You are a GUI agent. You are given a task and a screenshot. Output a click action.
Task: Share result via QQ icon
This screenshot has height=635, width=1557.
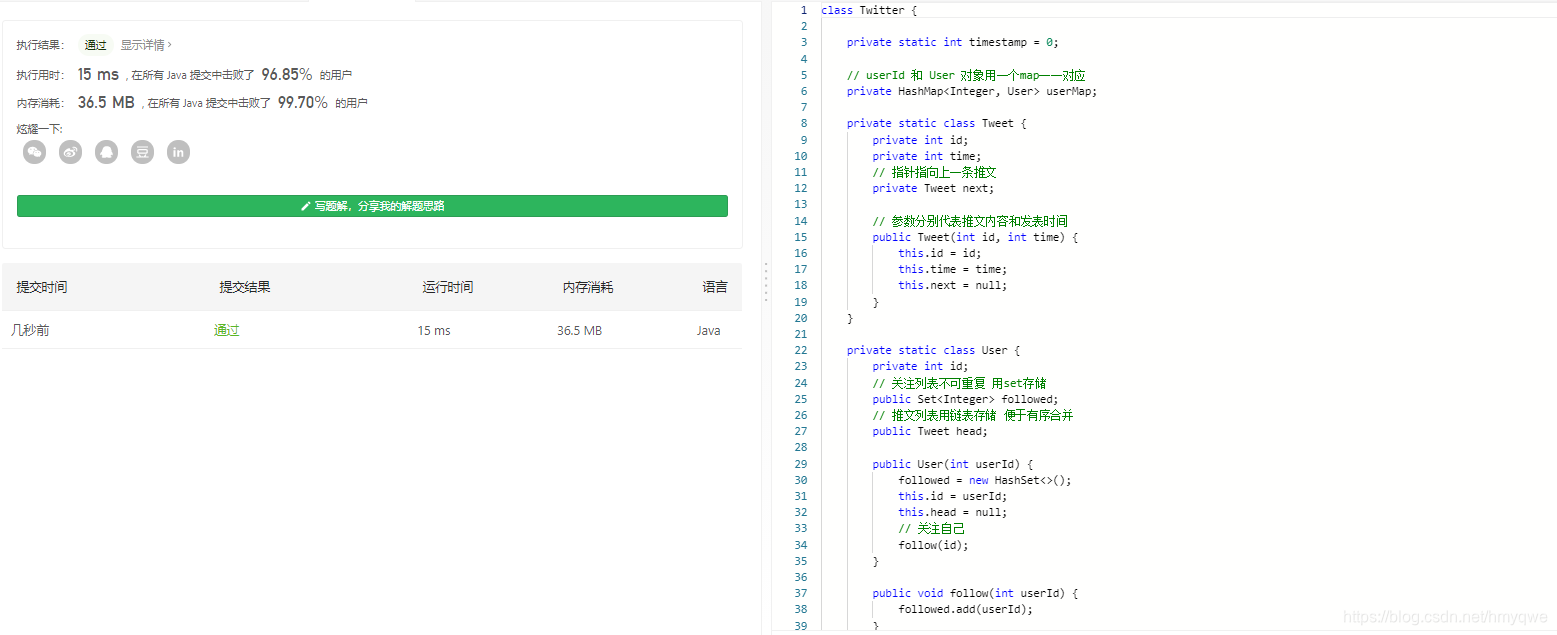click(107, 152)
